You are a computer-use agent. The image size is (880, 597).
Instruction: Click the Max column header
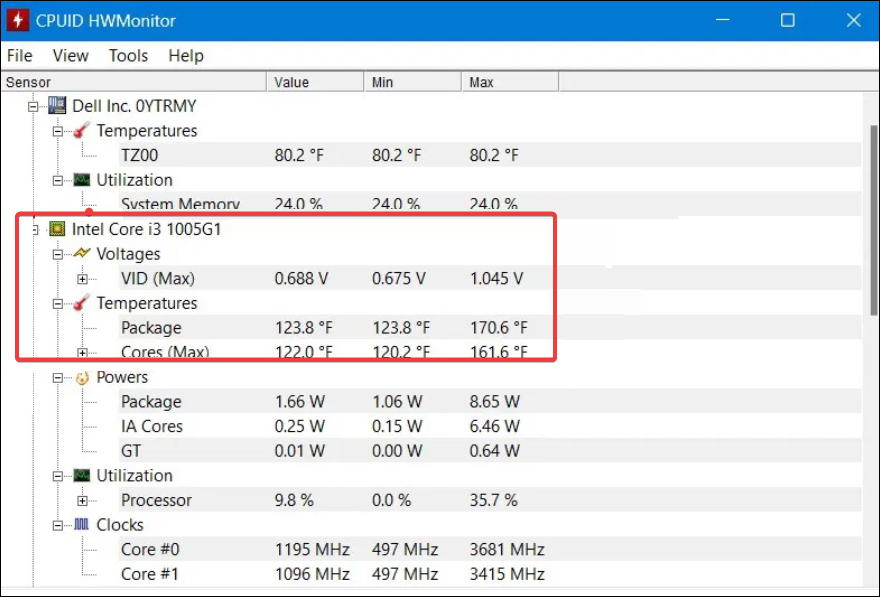click(x=481, y=82)
